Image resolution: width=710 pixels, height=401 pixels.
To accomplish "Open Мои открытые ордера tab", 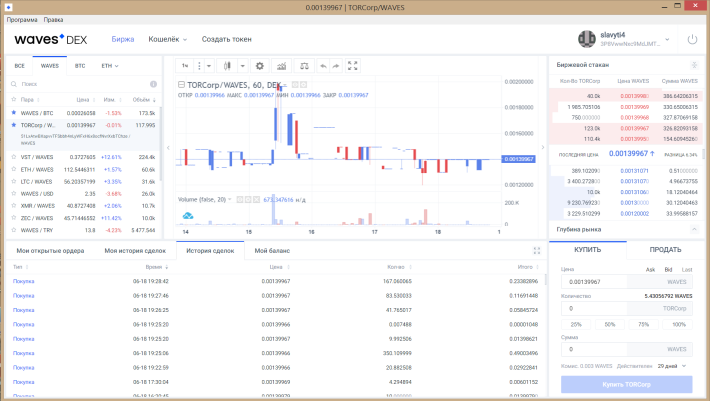I will click(x=50, y=250).
